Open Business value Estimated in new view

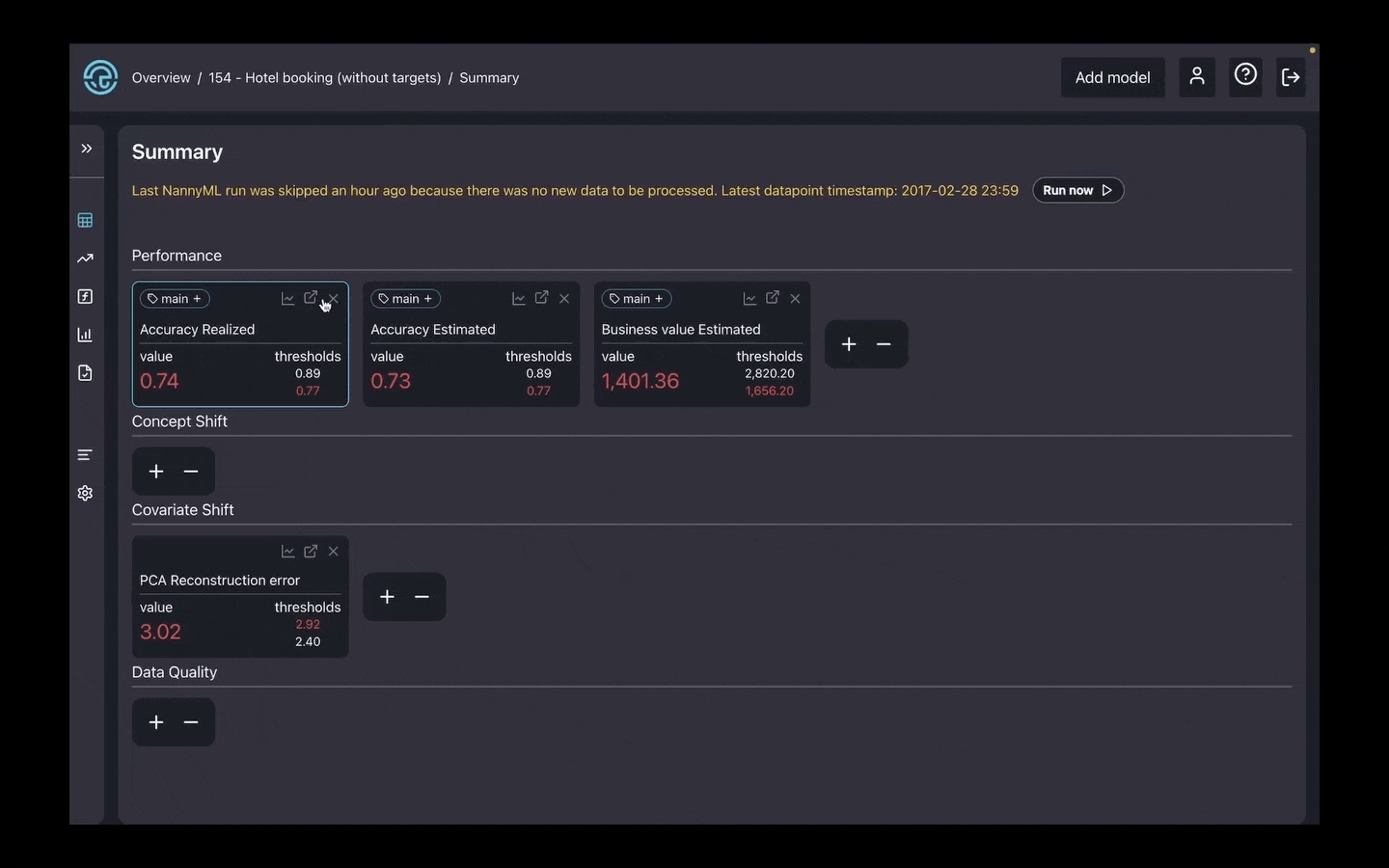pyautogui.click(x=773, y=298)
